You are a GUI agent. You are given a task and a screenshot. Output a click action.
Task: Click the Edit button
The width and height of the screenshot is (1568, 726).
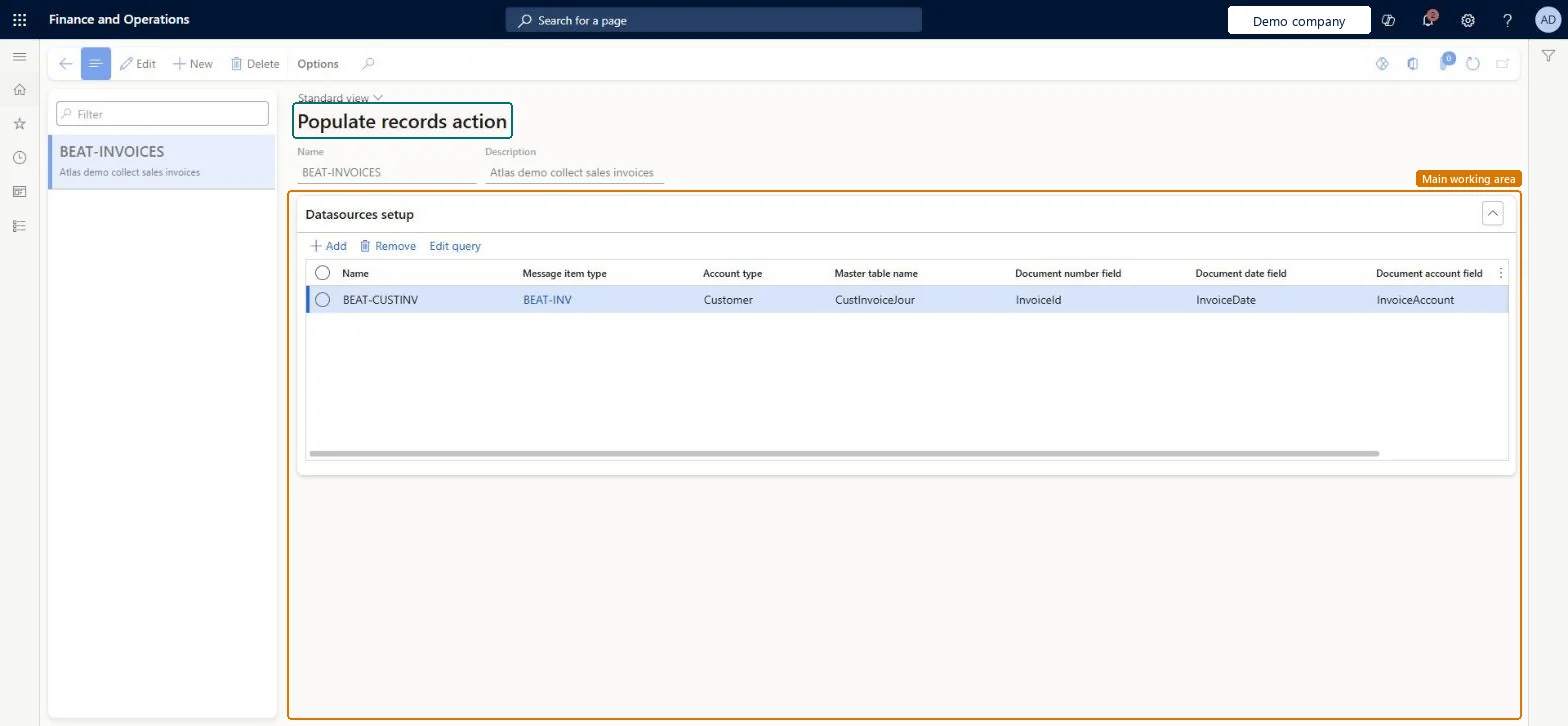coord(138,64)
